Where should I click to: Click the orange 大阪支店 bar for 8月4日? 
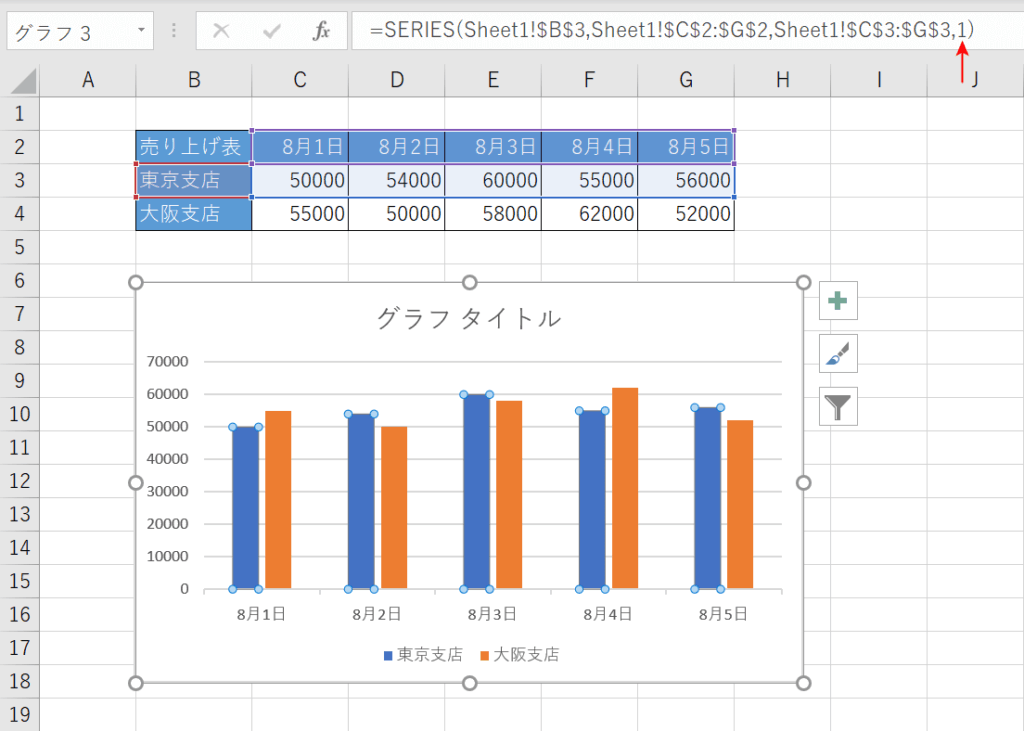pos(625,490)
